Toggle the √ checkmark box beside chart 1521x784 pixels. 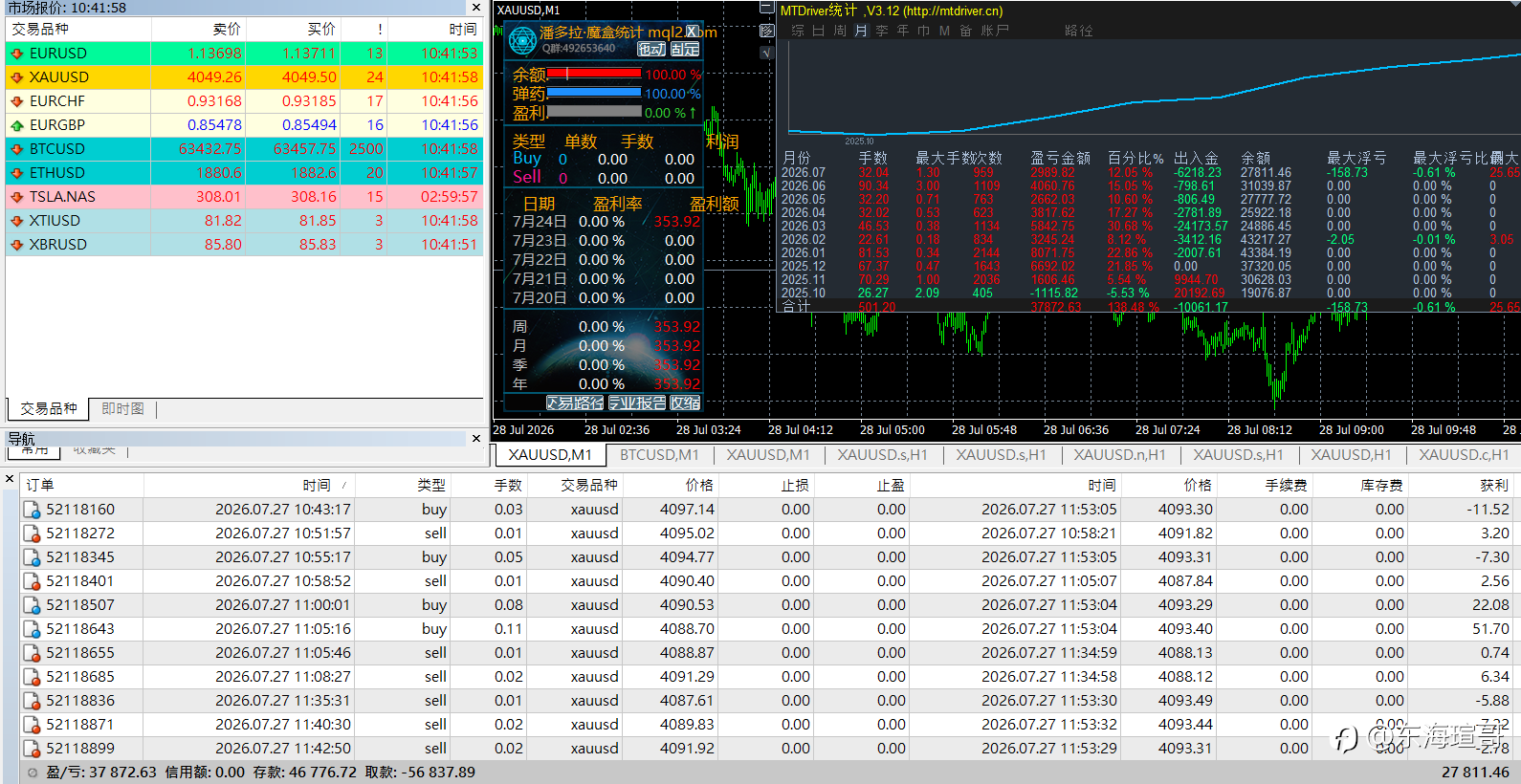point(766,53)
